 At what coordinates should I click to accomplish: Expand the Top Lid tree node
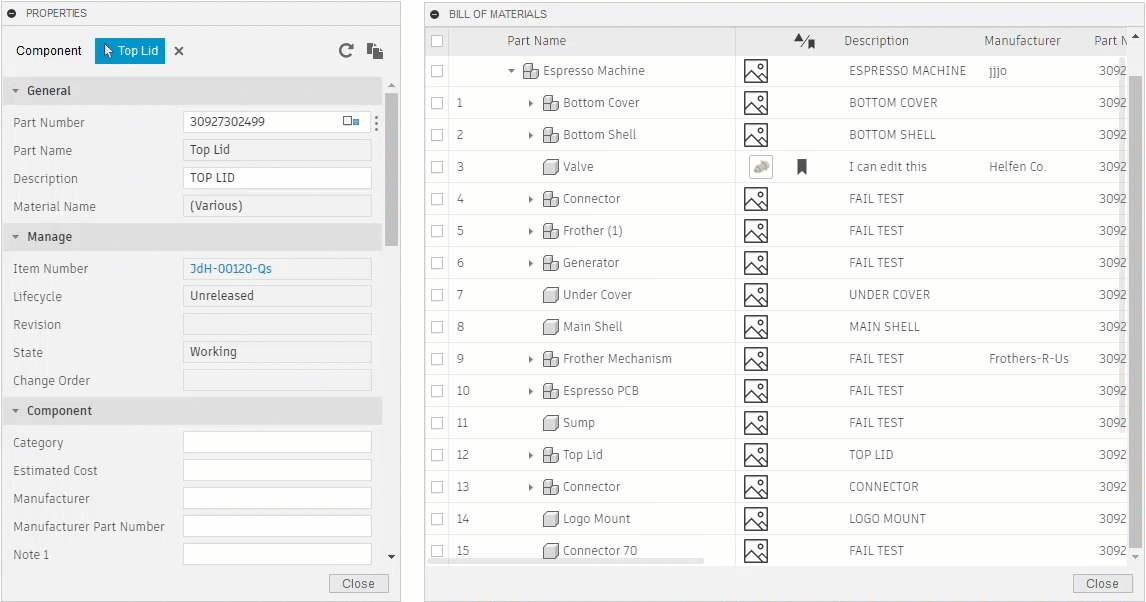click(531, 455)
